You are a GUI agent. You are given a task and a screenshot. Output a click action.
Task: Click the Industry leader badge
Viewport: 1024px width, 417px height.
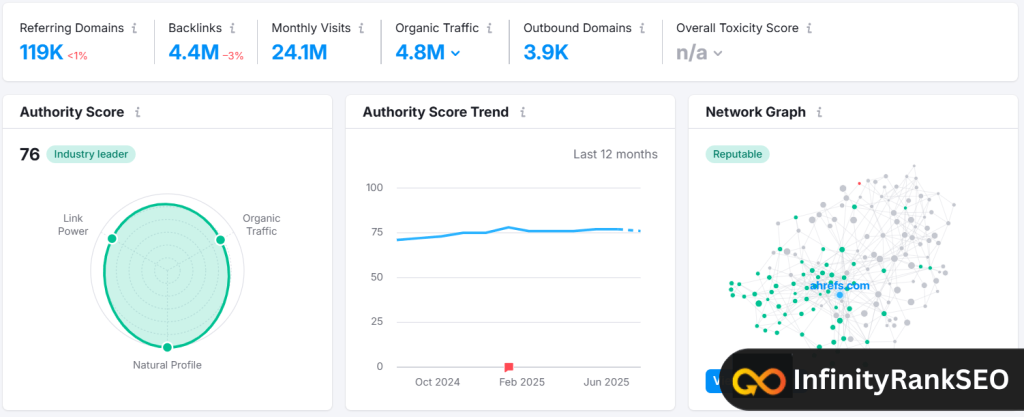click(x=90, y=154)
